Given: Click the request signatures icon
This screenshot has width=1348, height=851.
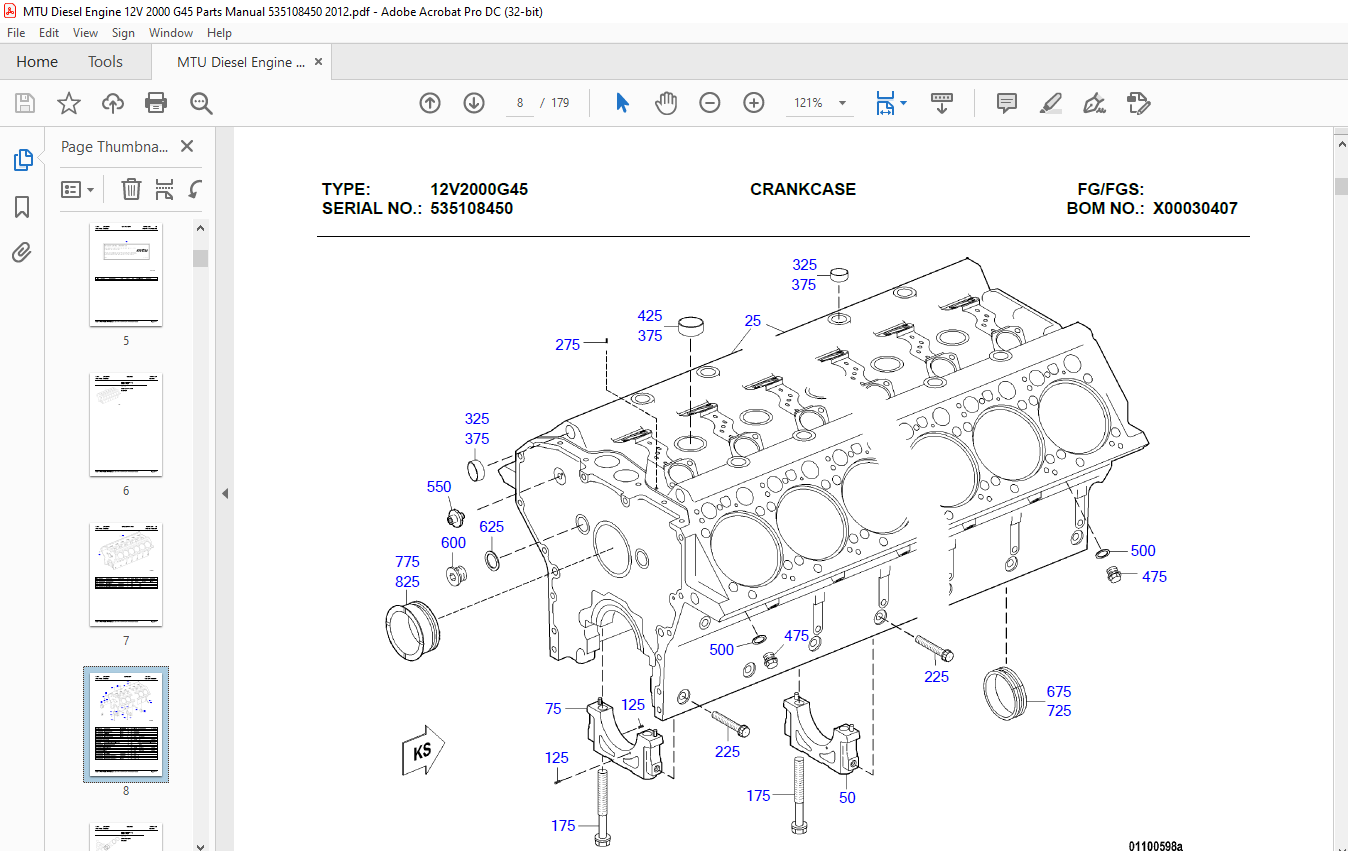Looking at the screenshot, I should (x=1138, y=102).
